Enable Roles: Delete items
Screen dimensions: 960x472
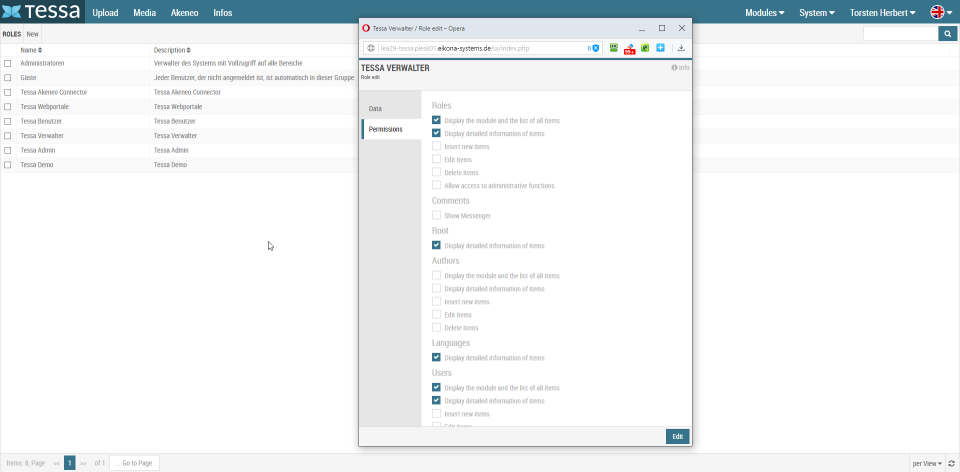(437, 173)
